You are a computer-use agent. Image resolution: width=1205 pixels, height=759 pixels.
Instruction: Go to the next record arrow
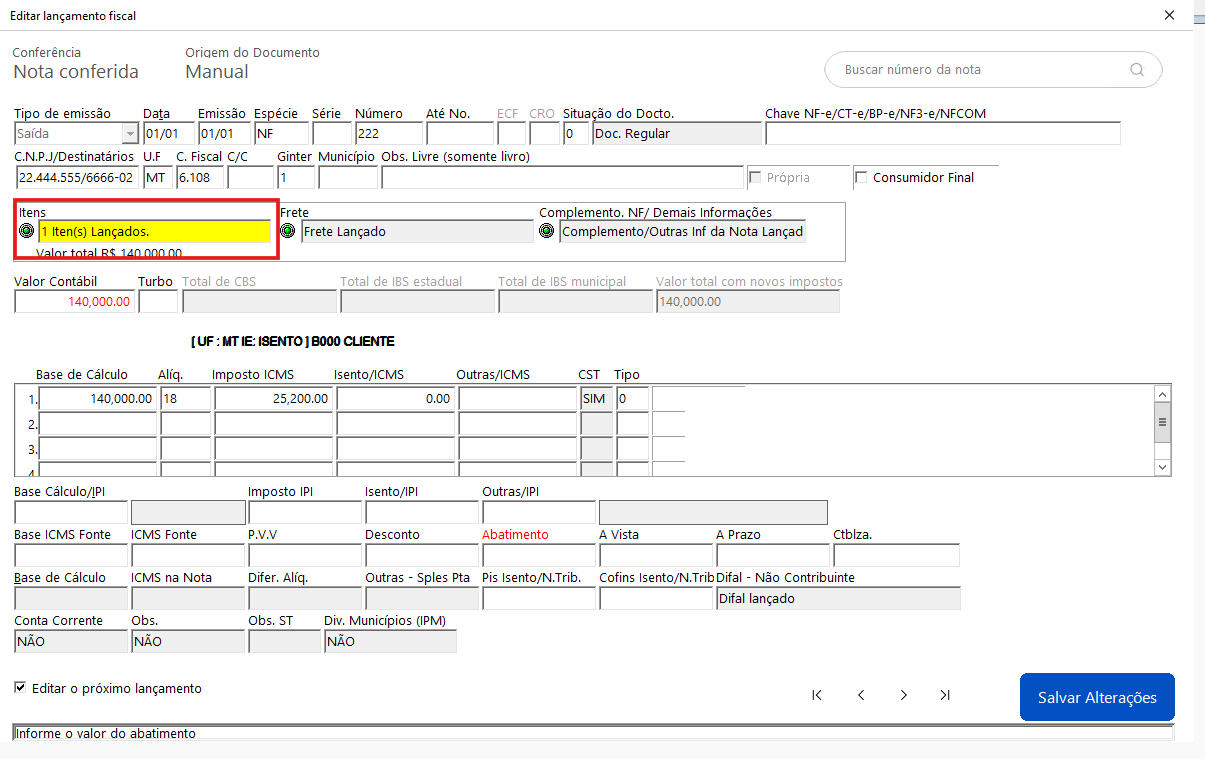(904, 695)
